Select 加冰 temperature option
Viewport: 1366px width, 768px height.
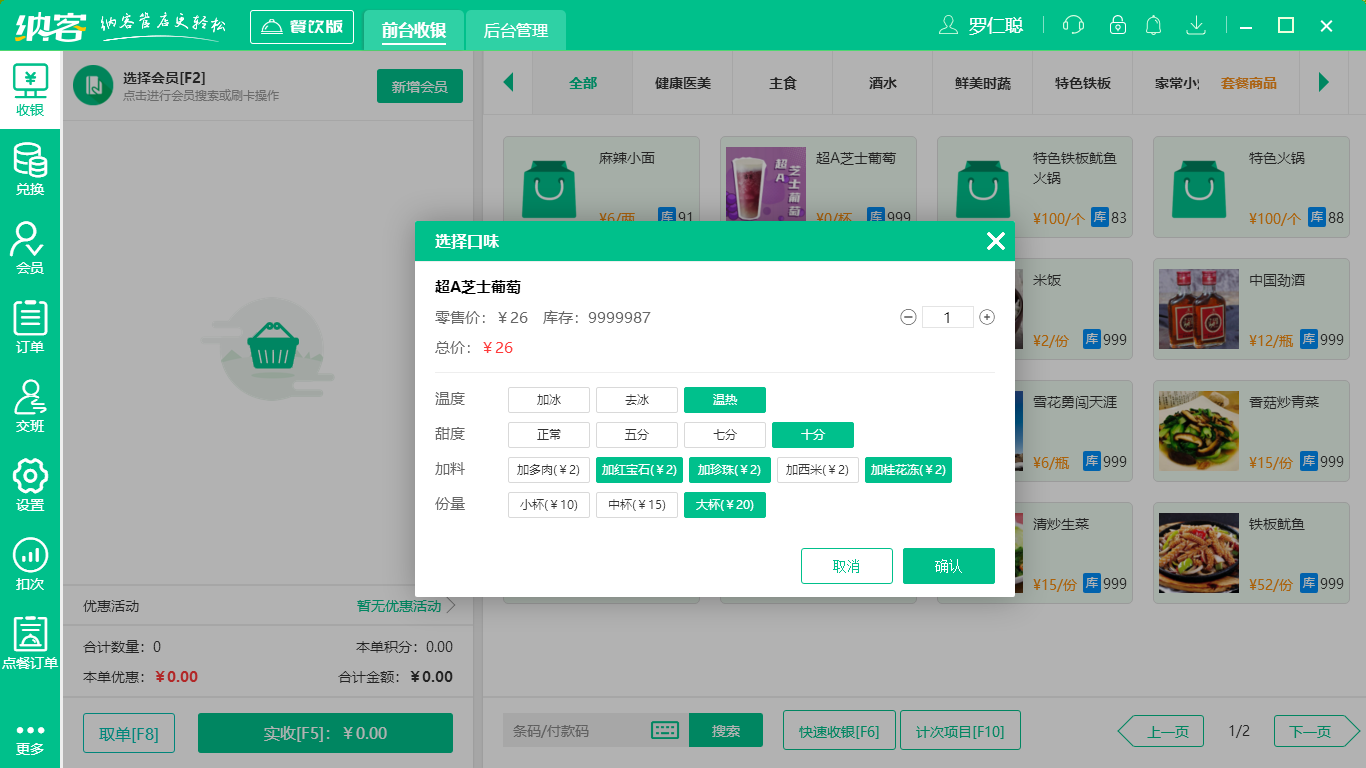coord(549,400)
